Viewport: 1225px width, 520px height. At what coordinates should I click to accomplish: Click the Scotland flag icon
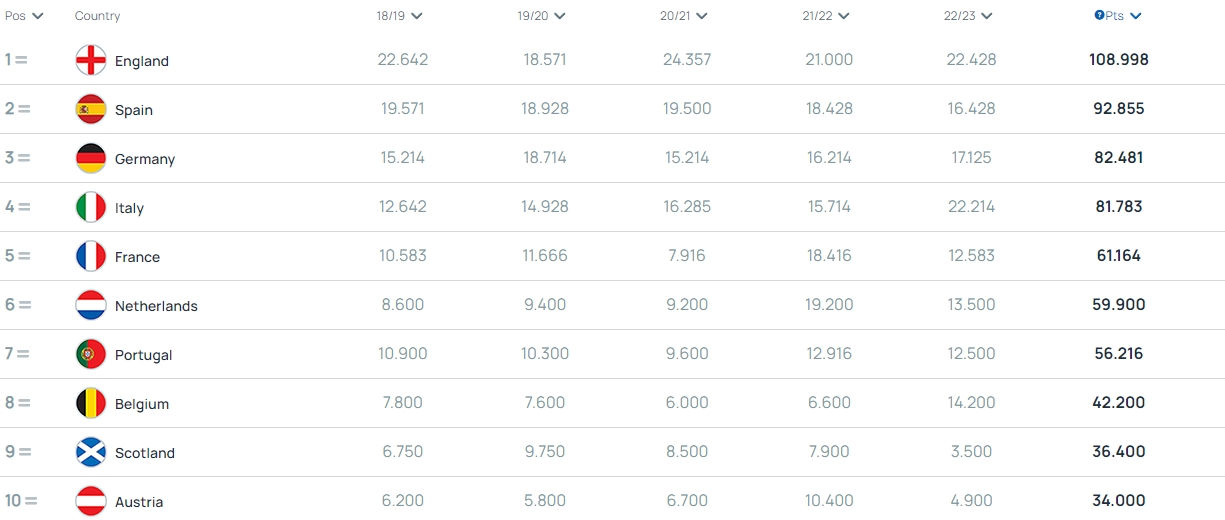pyautogui.click(x=91, y=452)
